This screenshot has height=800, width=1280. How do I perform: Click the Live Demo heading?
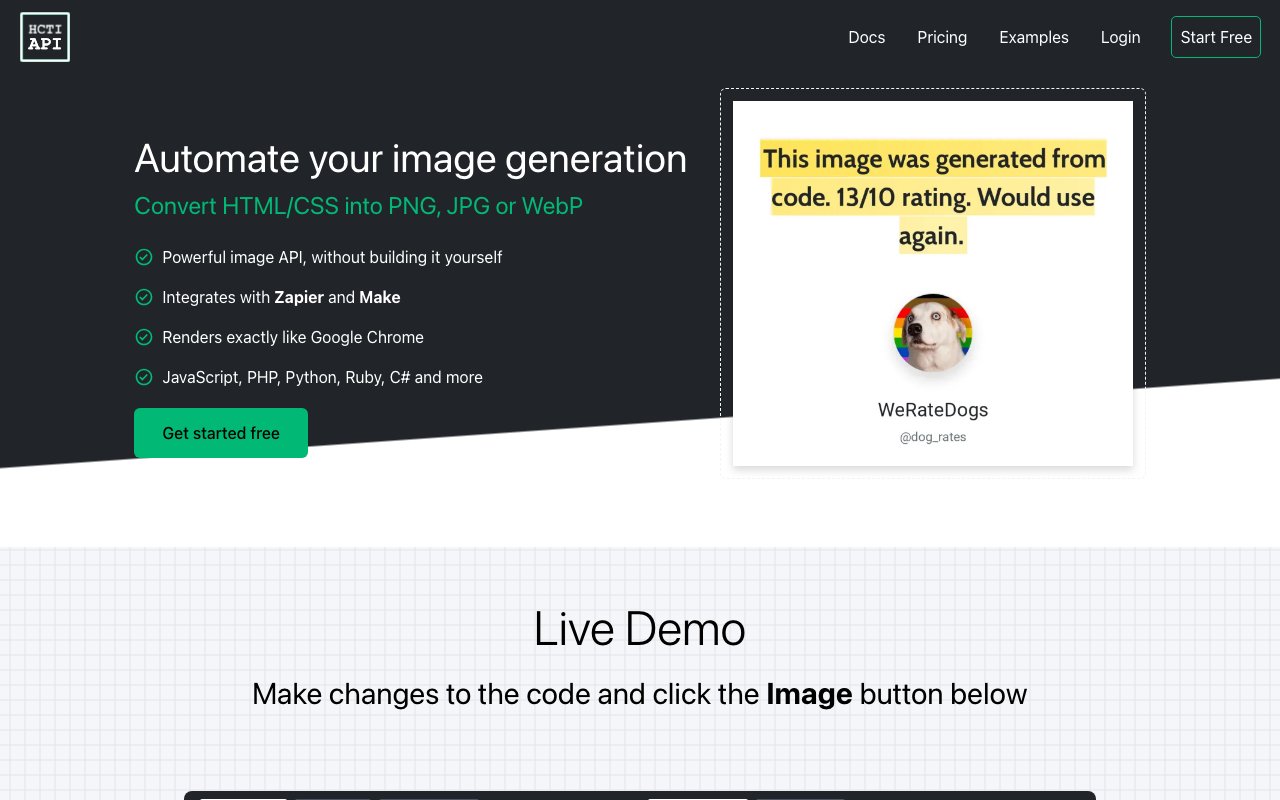(640, 629)
